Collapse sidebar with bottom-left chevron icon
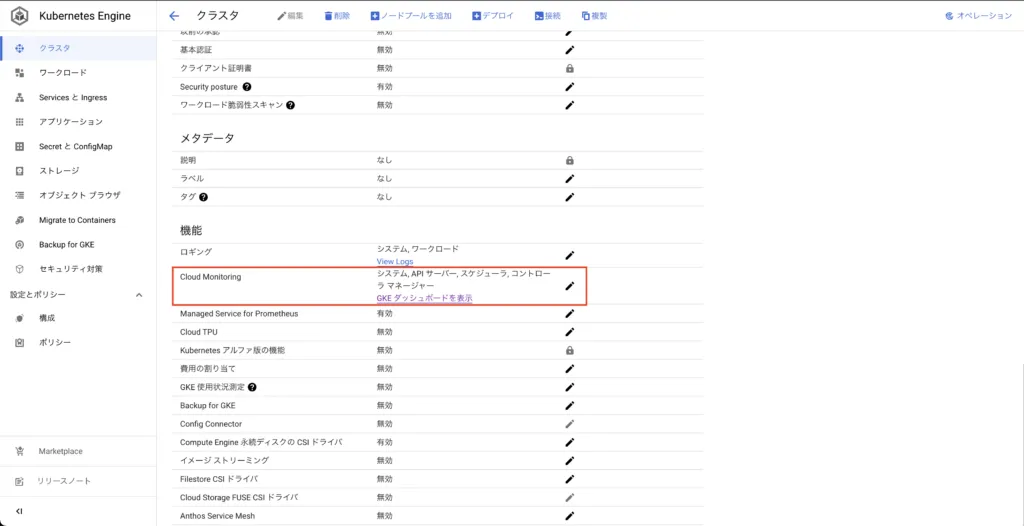The height and width of the screenshot is (526, 1024). 20,511
